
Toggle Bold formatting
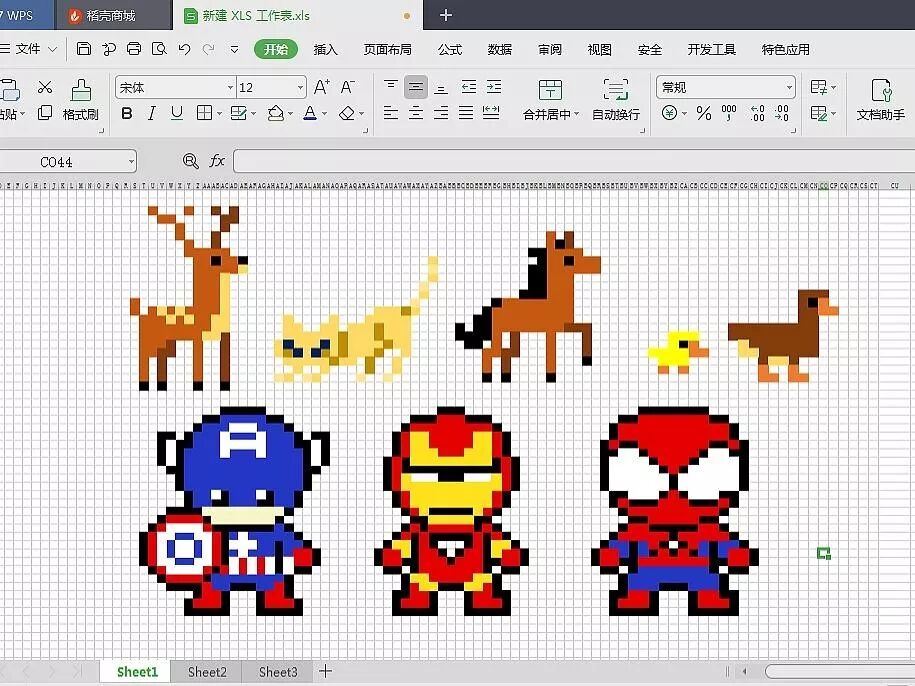tap(127, 114)
